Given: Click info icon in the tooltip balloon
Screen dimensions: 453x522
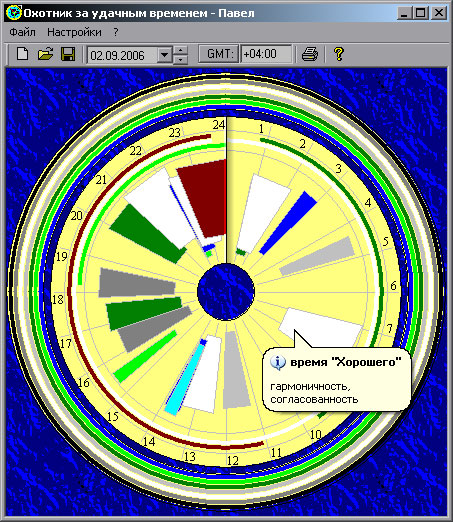Looking at the screenshot, I should (278, 362).
